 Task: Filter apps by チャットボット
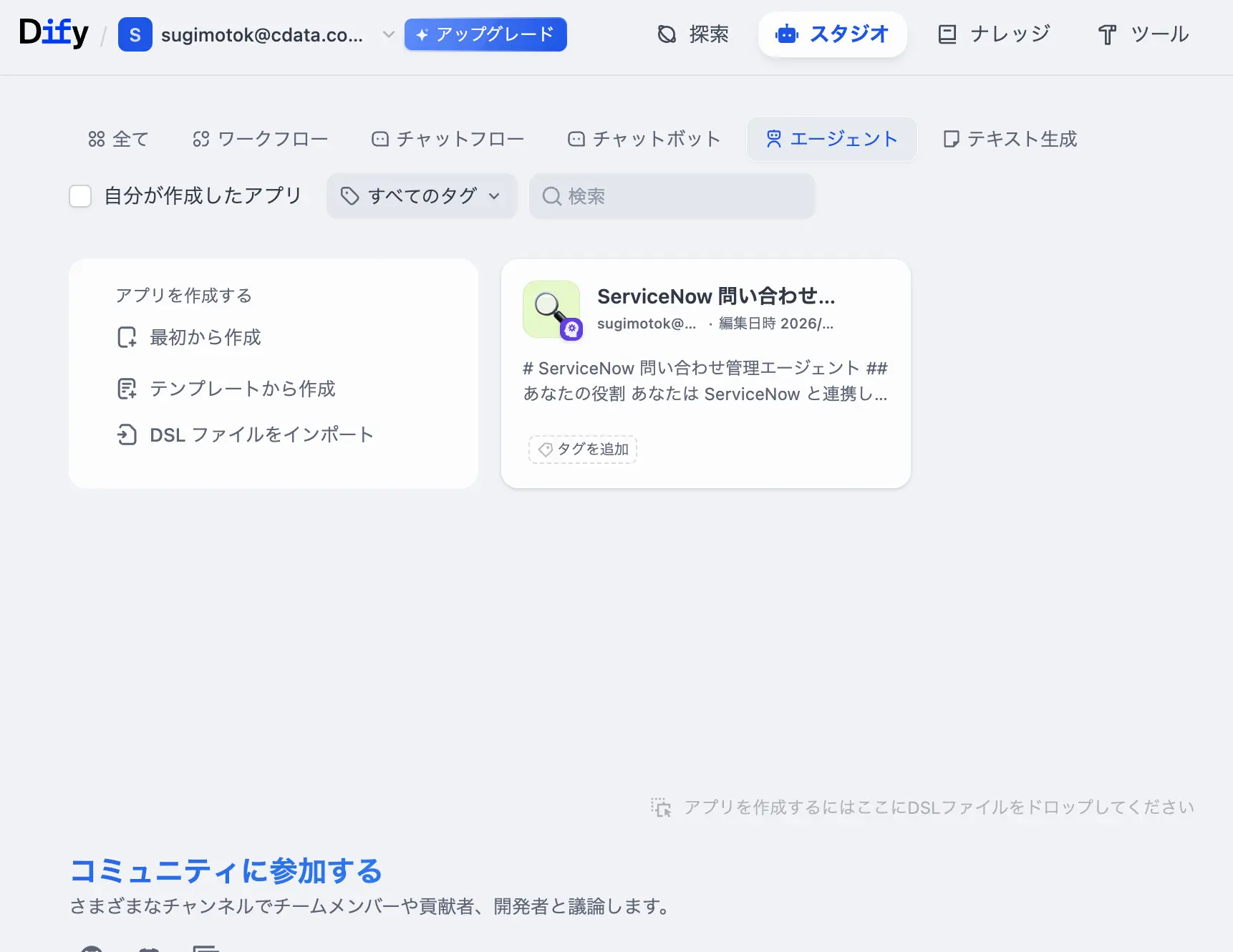click(x=644, y=139)
